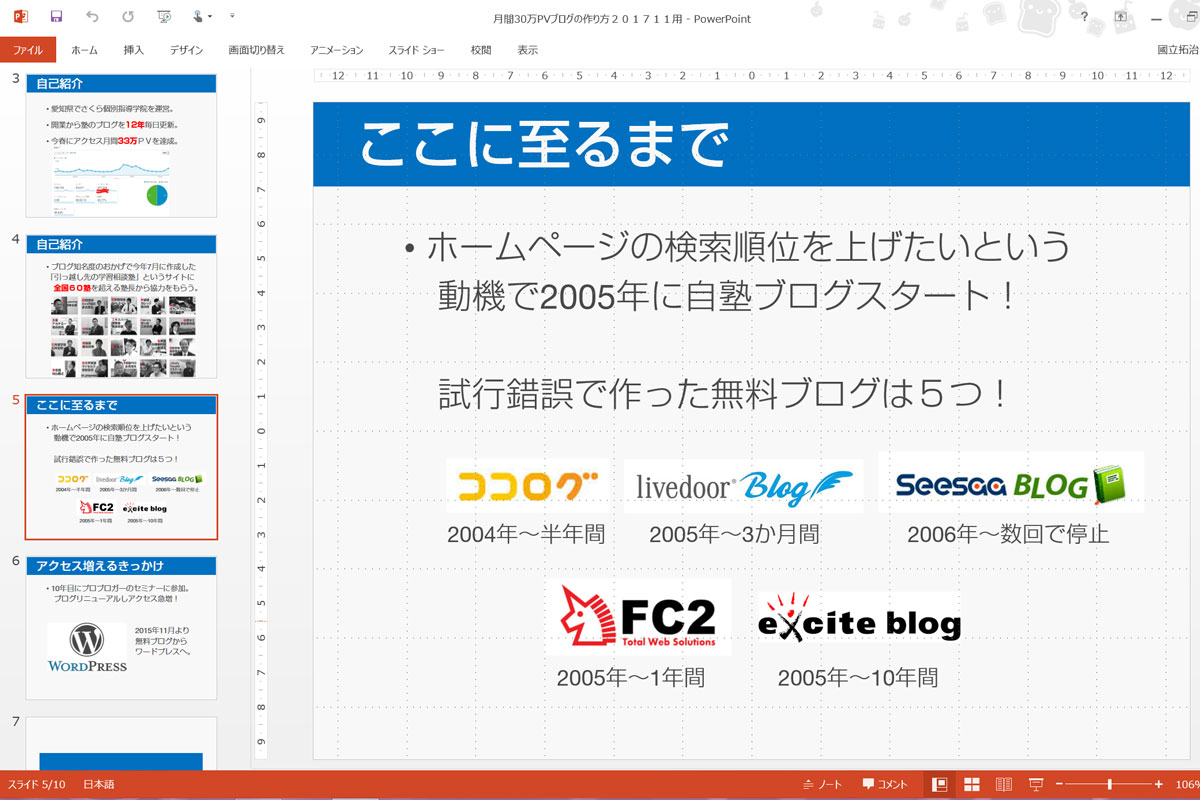Open the コメント comments pane
The image size is (1200, 800).
tap(885, 784)
